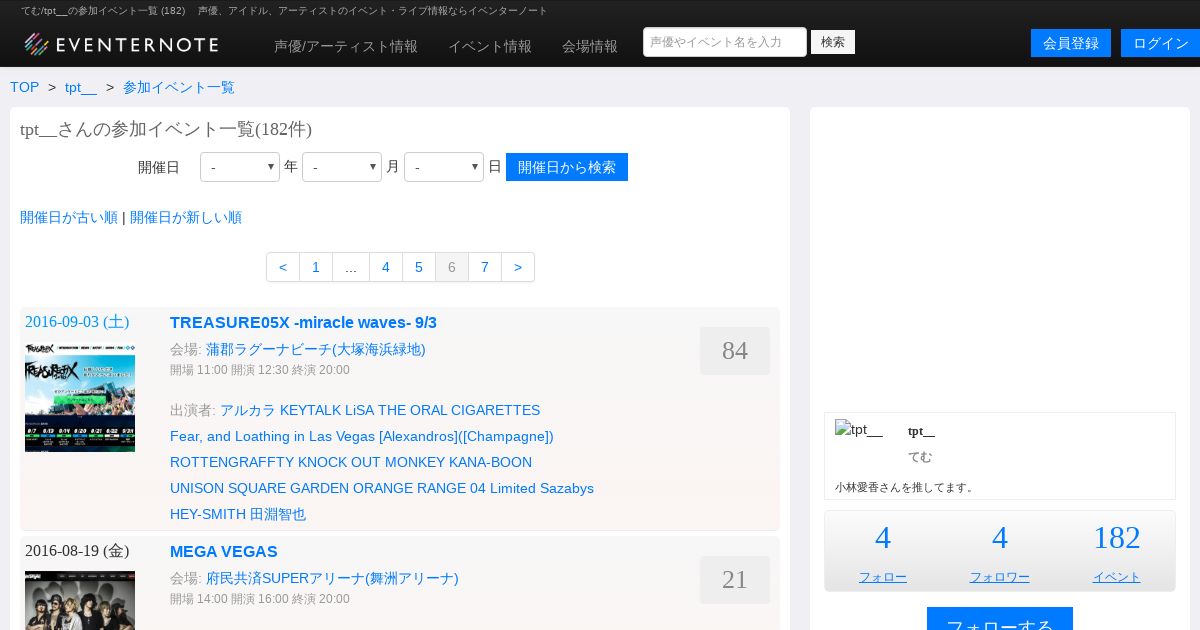Image resolution: width=1200 pixels, height=630 pixels.
Task: Click the pagination ellipsis item
Action: coord(351,267)
